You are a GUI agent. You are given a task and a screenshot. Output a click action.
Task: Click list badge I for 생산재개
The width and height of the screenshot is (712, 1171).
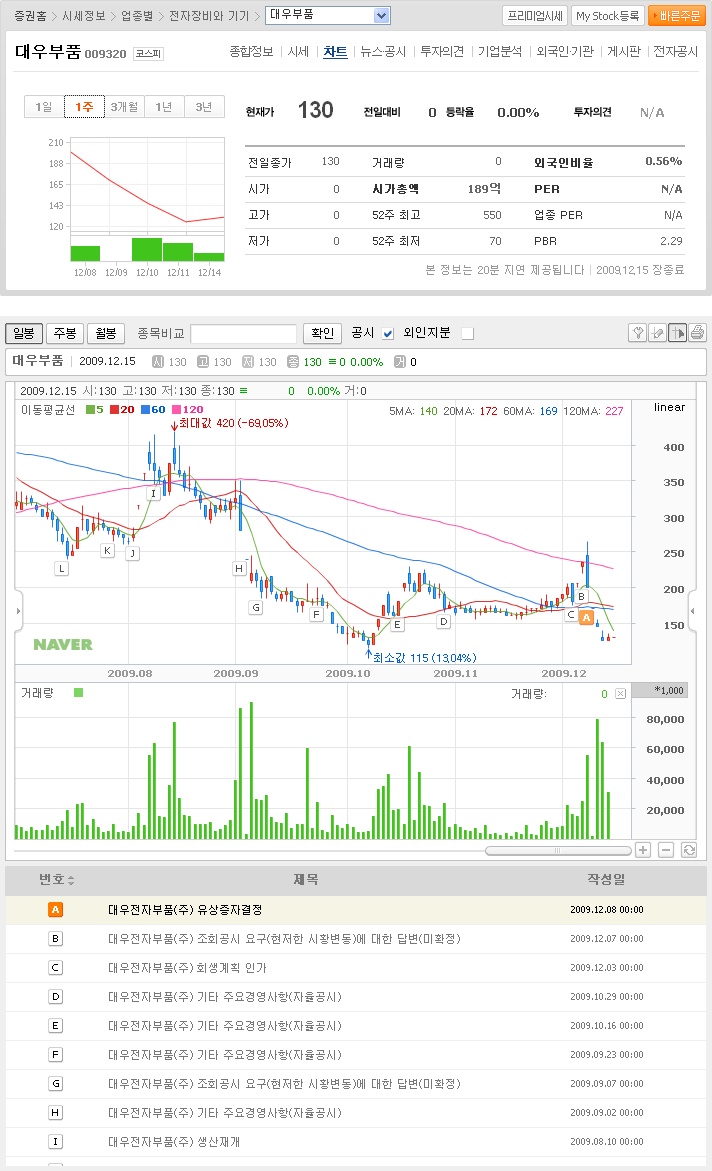(55, 1142)
